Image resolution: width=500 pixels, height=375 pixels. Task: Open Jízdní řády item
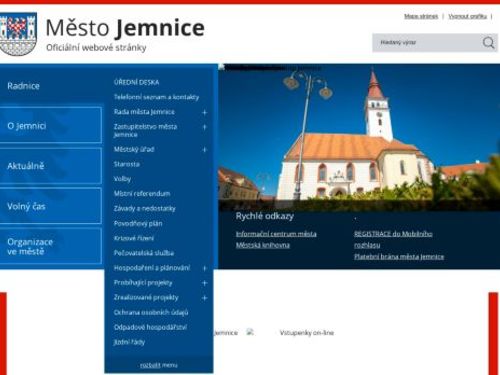pyautogui.click(x=129, y=342)
